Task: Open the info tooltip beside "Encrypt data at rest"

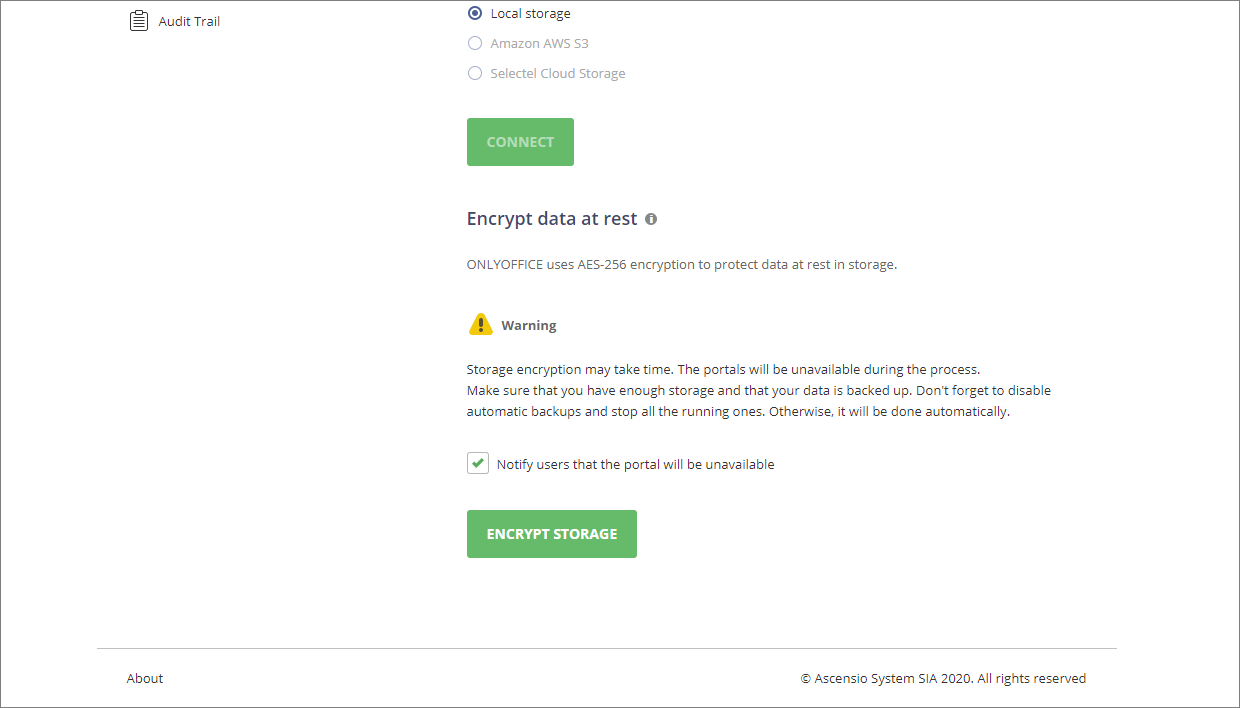Action: (651, 218)
